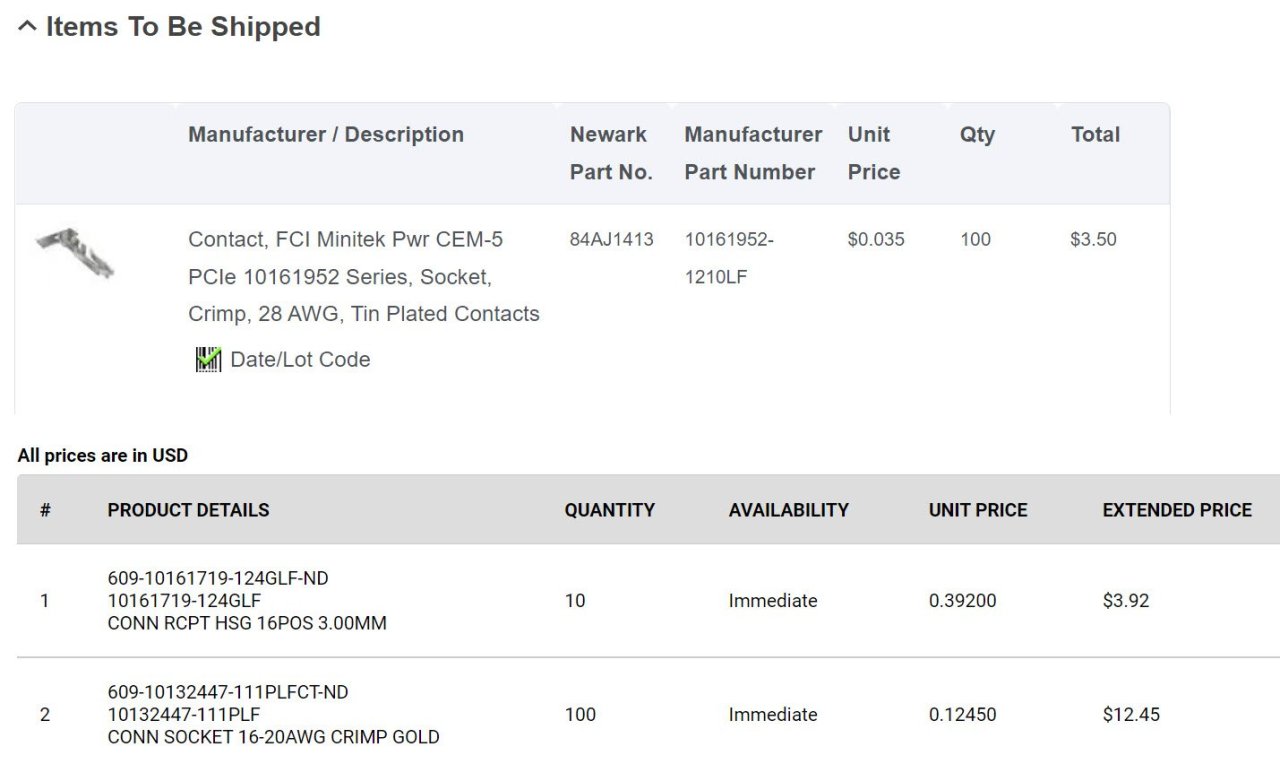
Task: Click manufacturer number 10132447-111PLF
Action: [184, 715]
